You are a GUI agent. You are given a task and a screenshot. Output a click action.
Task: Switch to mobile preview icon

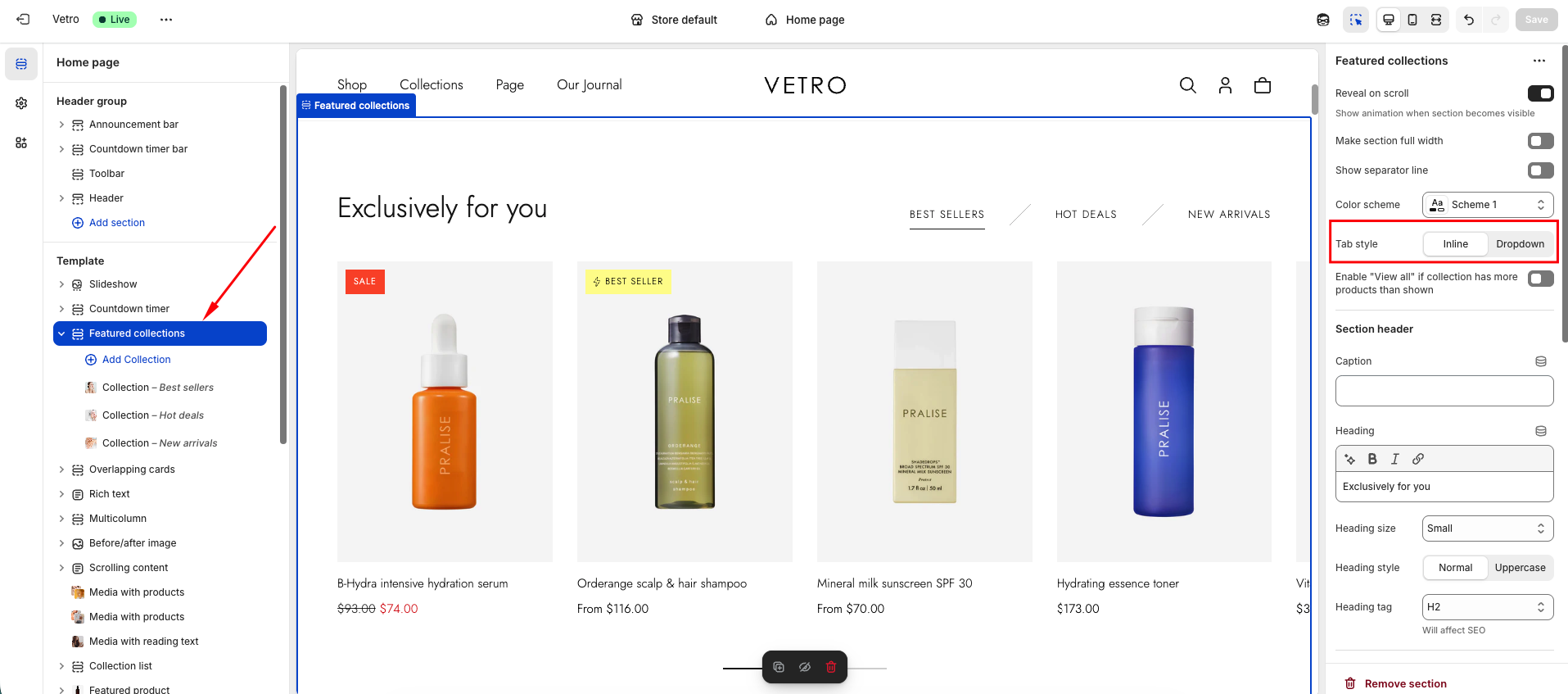pos(1412,20)
